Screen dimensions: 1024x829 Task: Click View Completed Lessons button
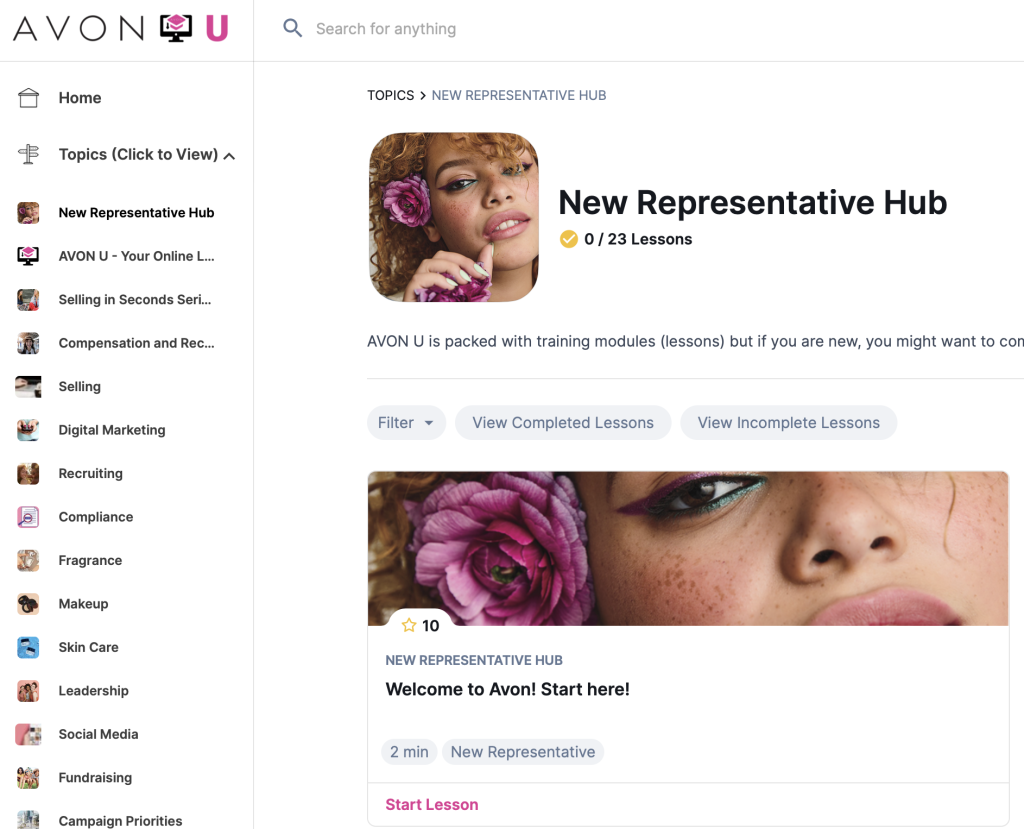(563, 423)
